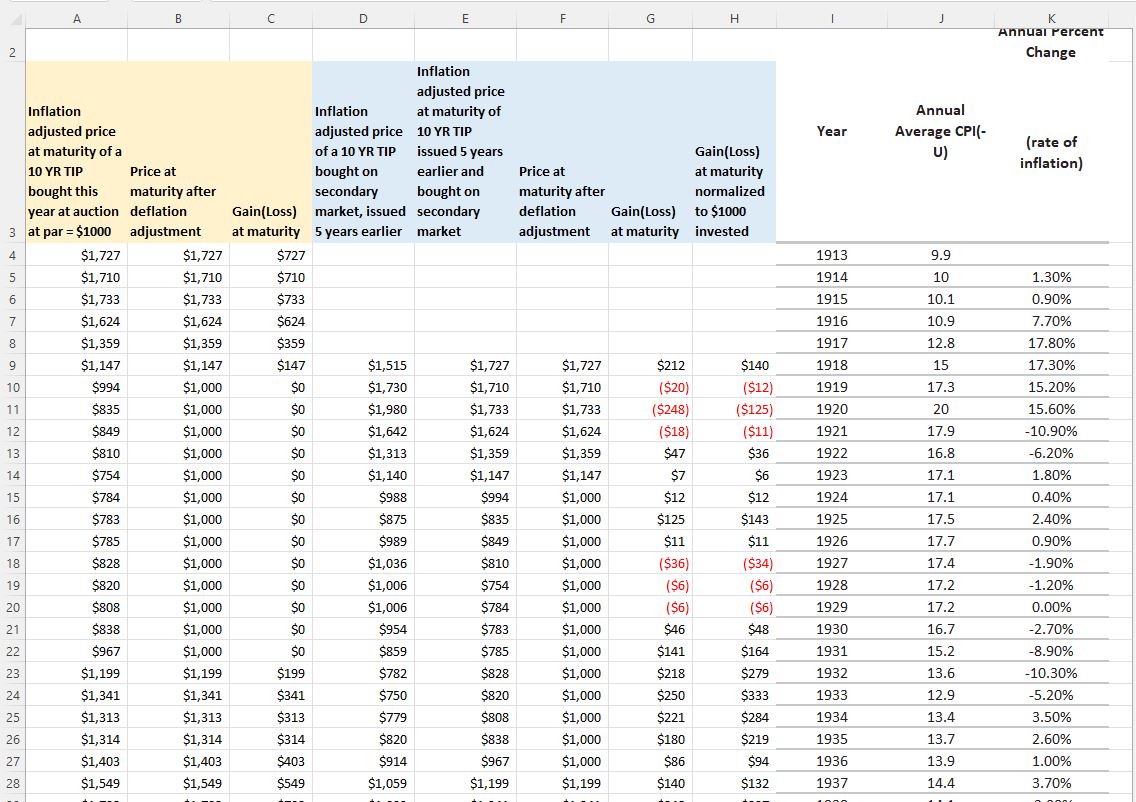Click CPI value 14.4
This screenshot has height=802, width=1136.
pyautogui.click(x=940, y=784)
